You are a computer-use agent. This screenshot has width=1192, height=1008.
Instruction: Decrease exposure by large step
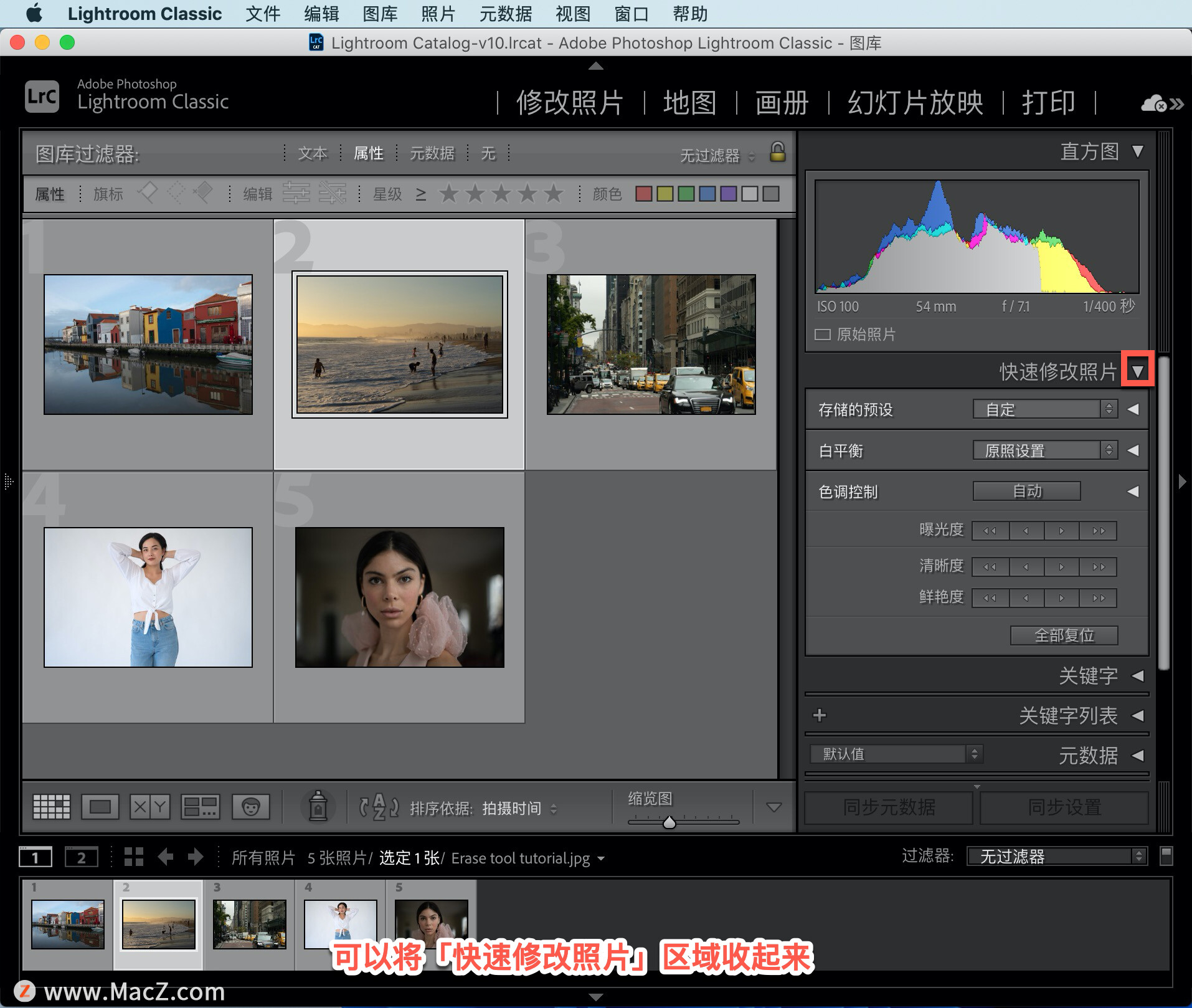990,531
